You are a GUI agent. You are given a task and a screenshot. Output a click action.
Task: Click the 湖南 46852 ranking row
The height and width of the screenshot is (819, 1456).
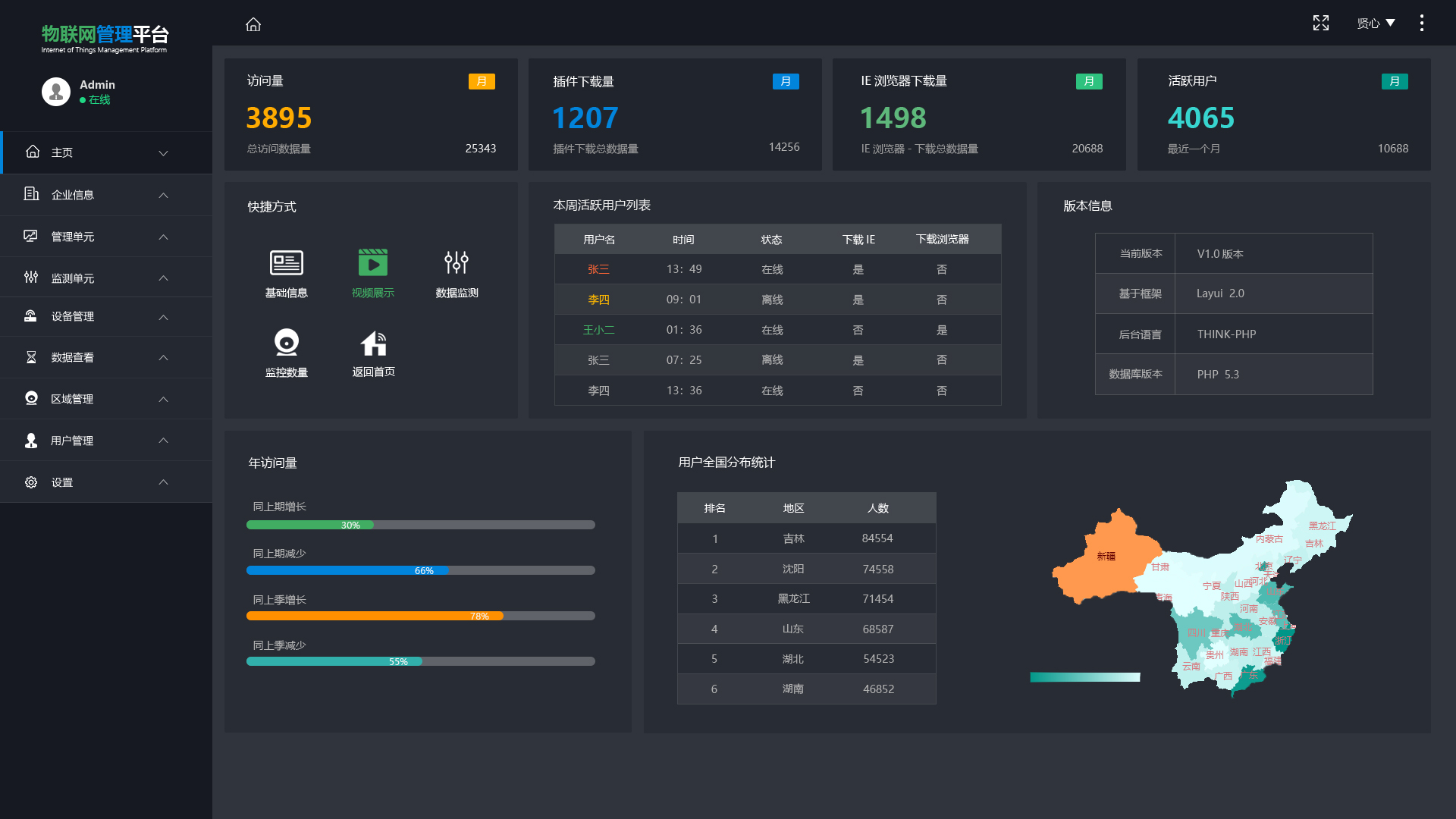(x=807, y=689)
